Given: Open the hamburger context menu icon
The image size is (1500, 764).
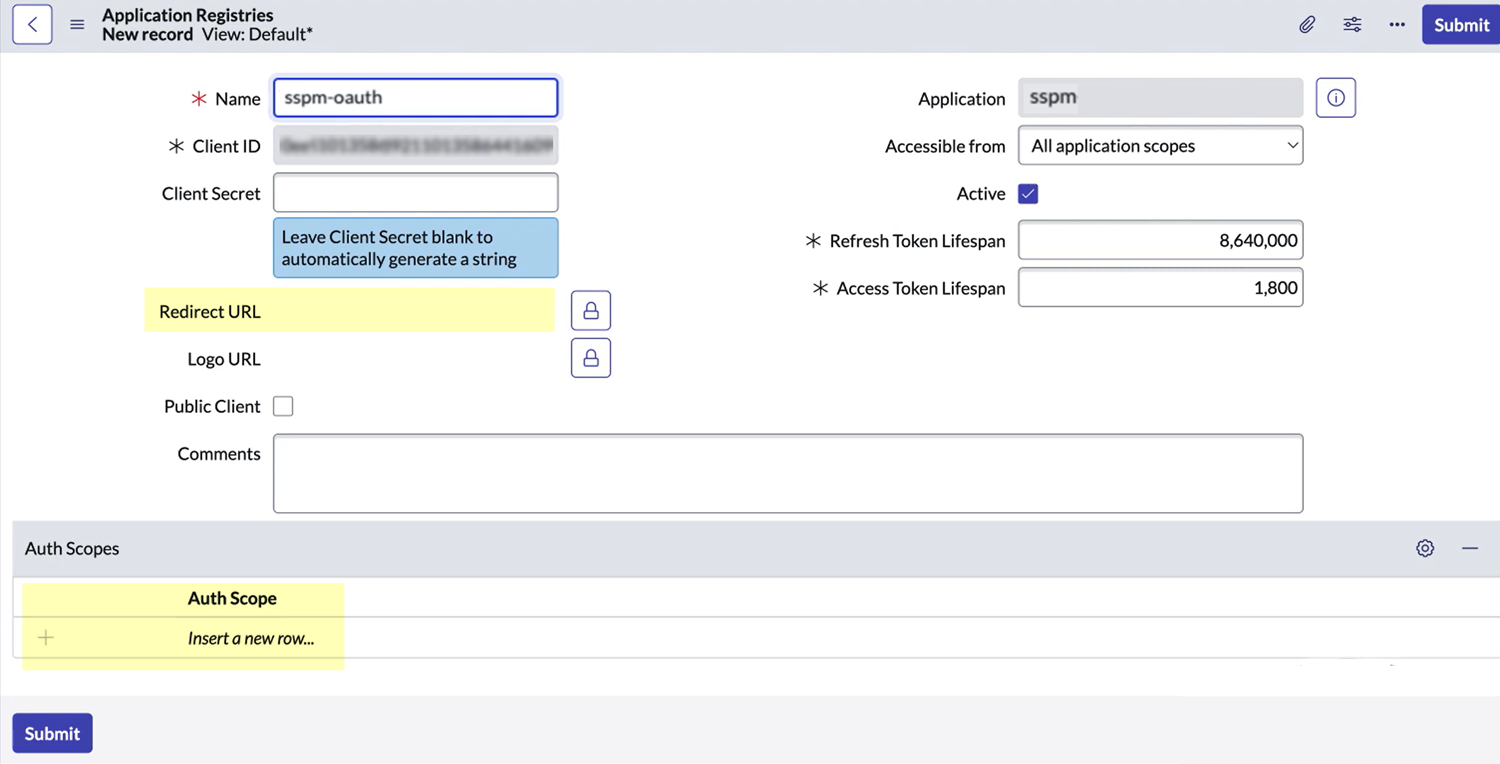Looking at the screenshot, I should tap(77, 25).
